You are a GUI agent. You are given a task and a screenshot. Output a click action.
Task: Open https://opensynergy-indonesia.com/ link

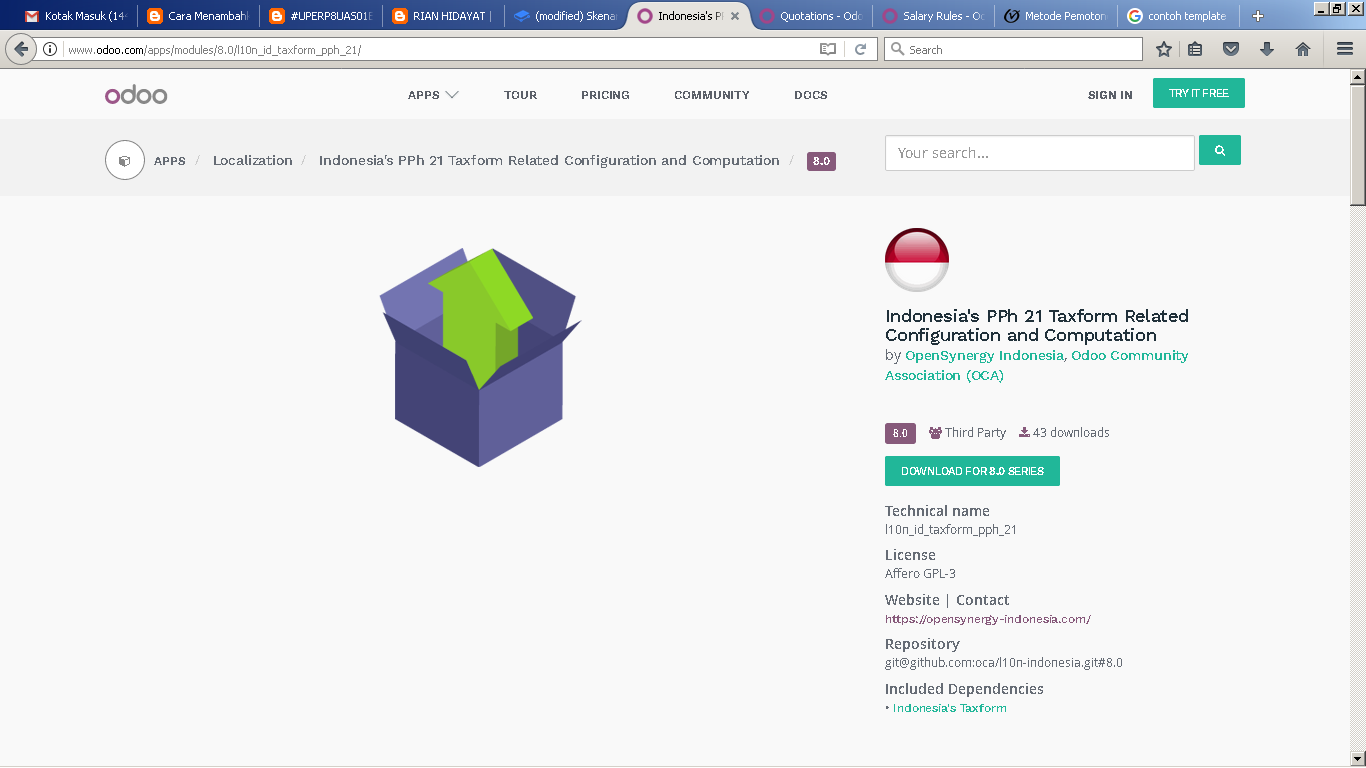tap(988, 619)
